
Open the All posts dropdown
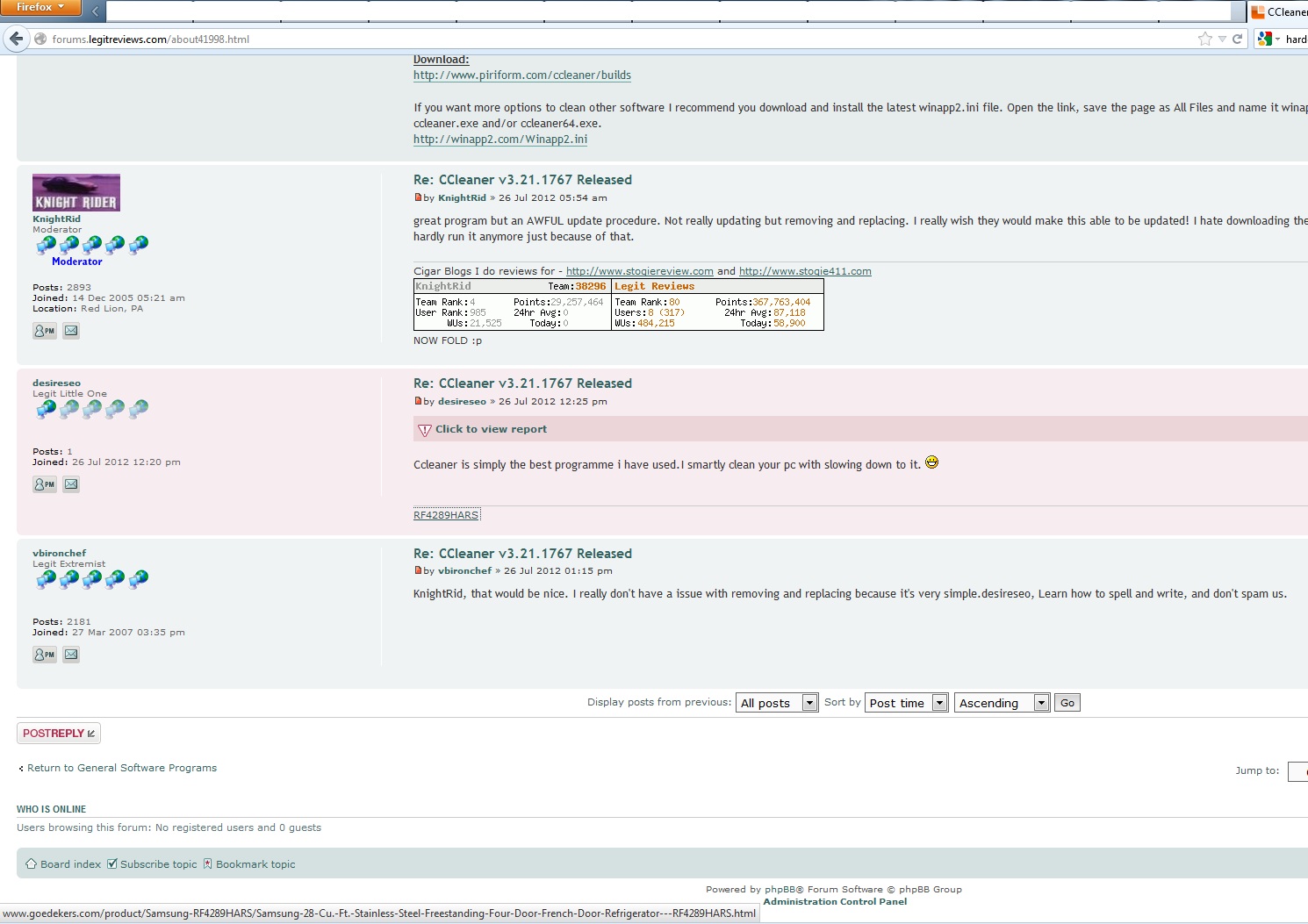777,703
